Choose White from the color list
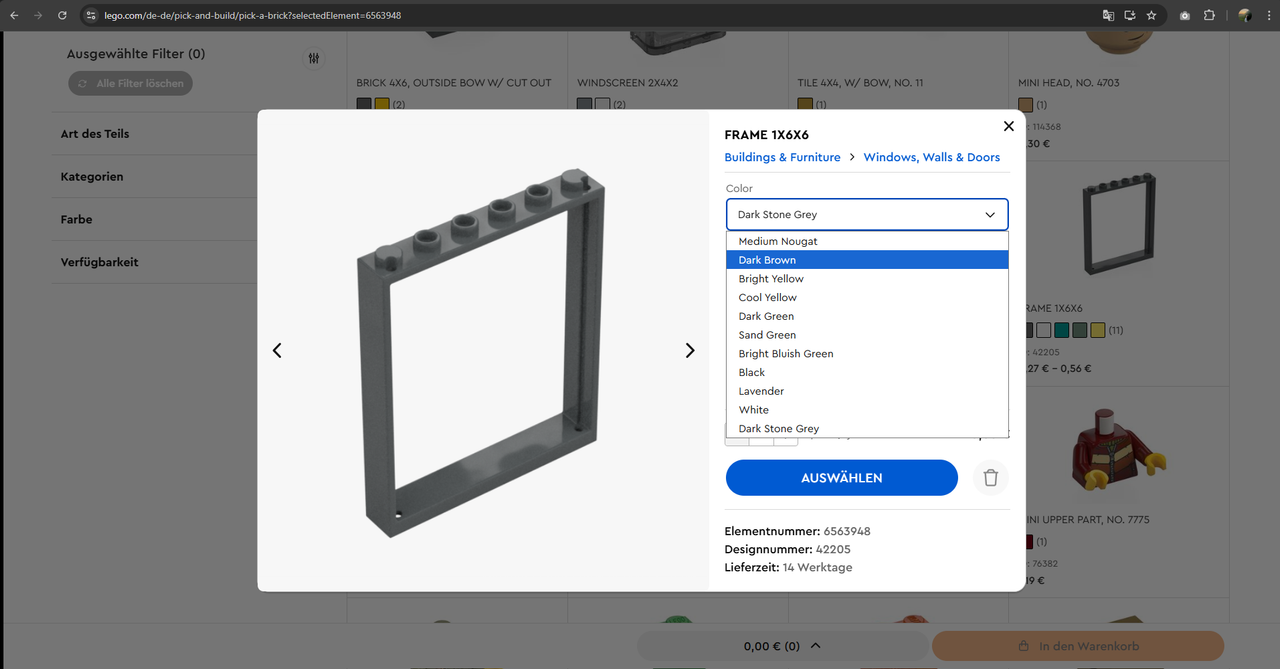The height and width of the screenshot is (669, 1280). [867, 410]
